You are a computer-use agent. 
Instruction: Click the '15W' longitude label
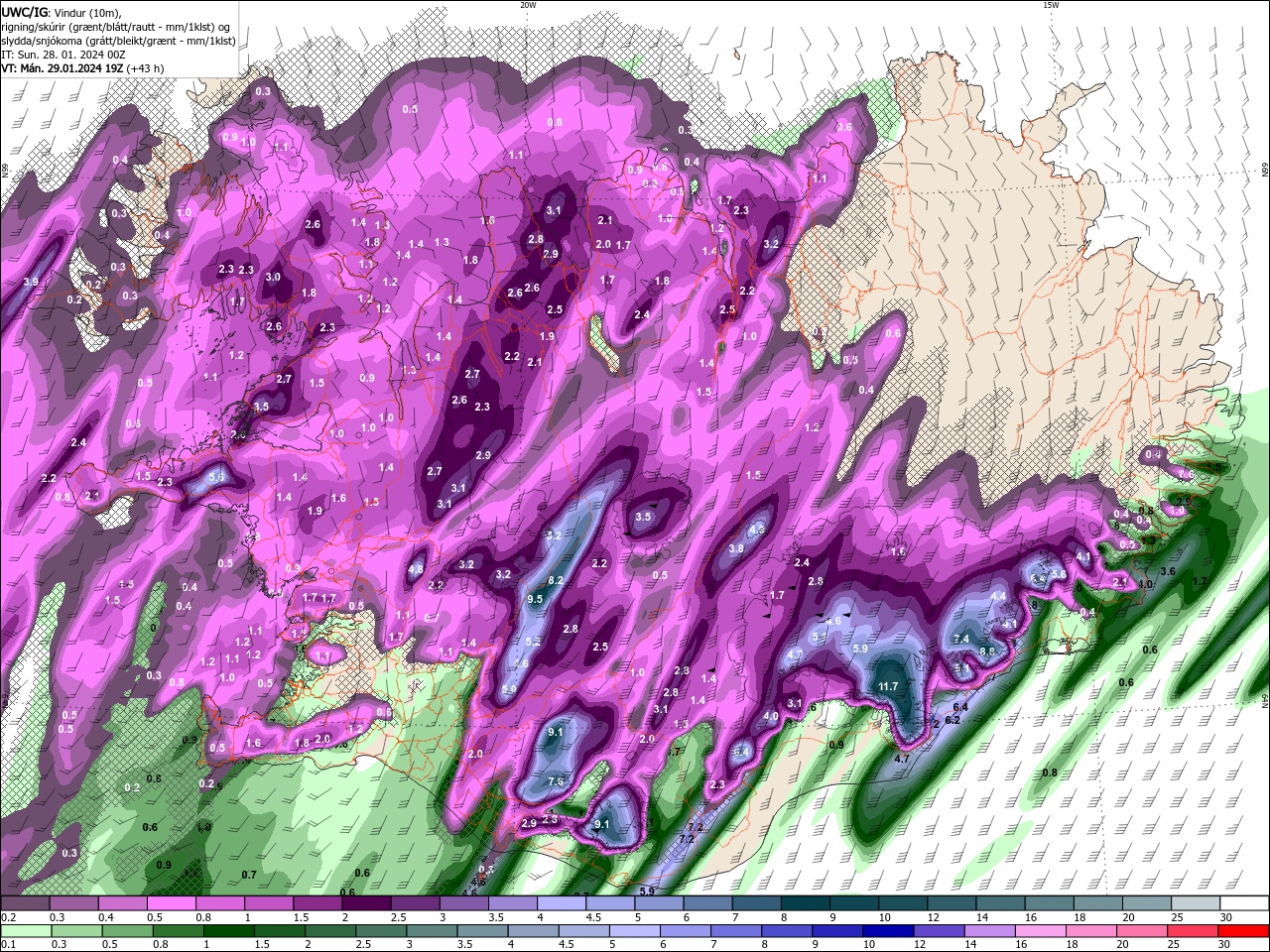click(x=1051, y=5)
